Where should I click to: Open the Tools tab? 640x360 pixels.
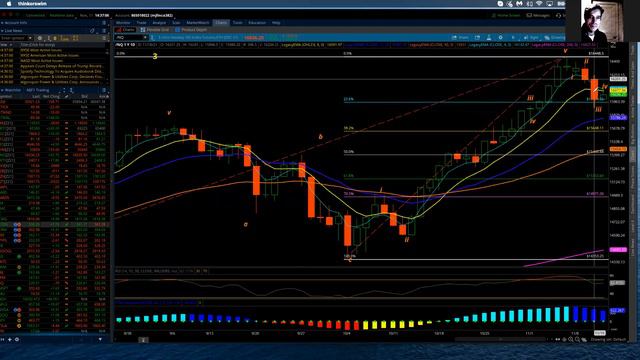tap(237, 23)
